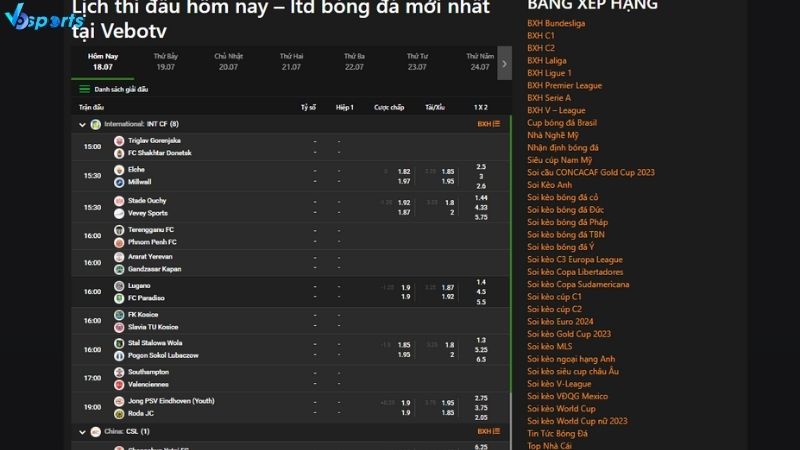Click Ararat Yerevan team crest
The image size is (800, 450).
119,257
